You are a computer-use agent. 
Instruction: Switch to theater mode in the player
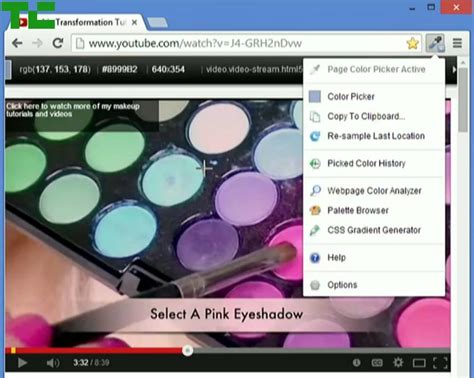419,363
